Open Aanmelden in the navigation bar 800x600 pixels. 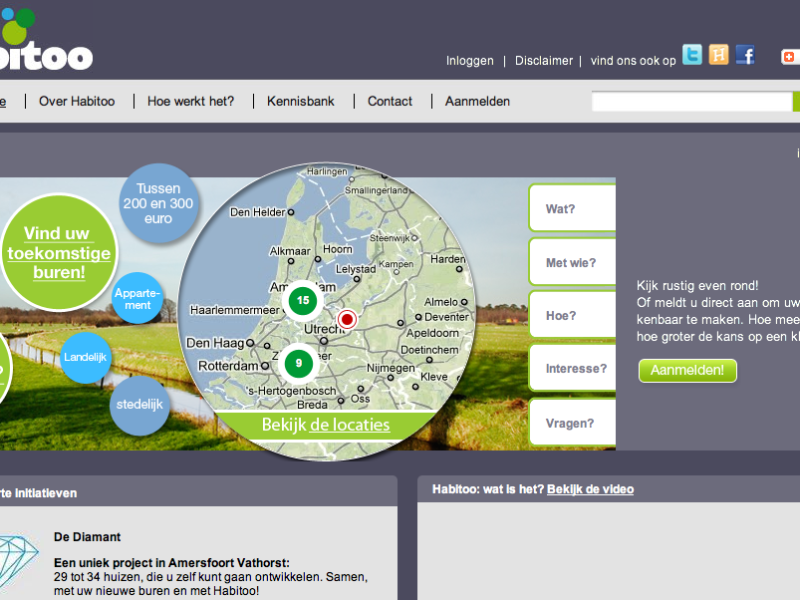click(477, 101)
